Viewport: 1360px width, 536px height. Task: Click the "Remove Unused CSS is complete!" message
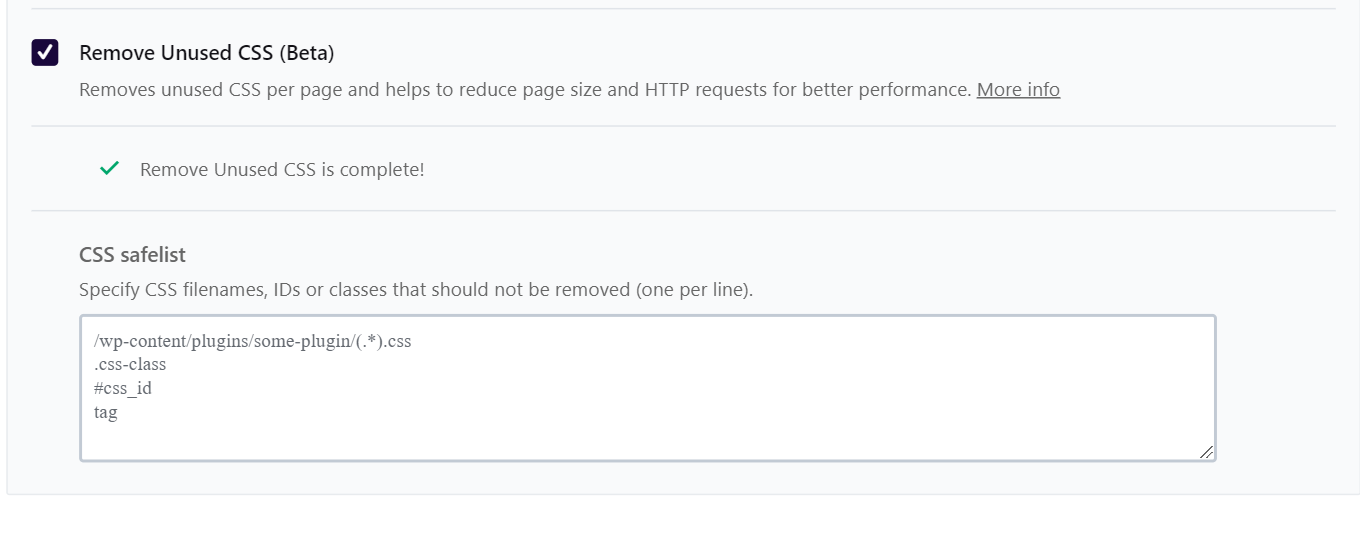tap(282, 170)
